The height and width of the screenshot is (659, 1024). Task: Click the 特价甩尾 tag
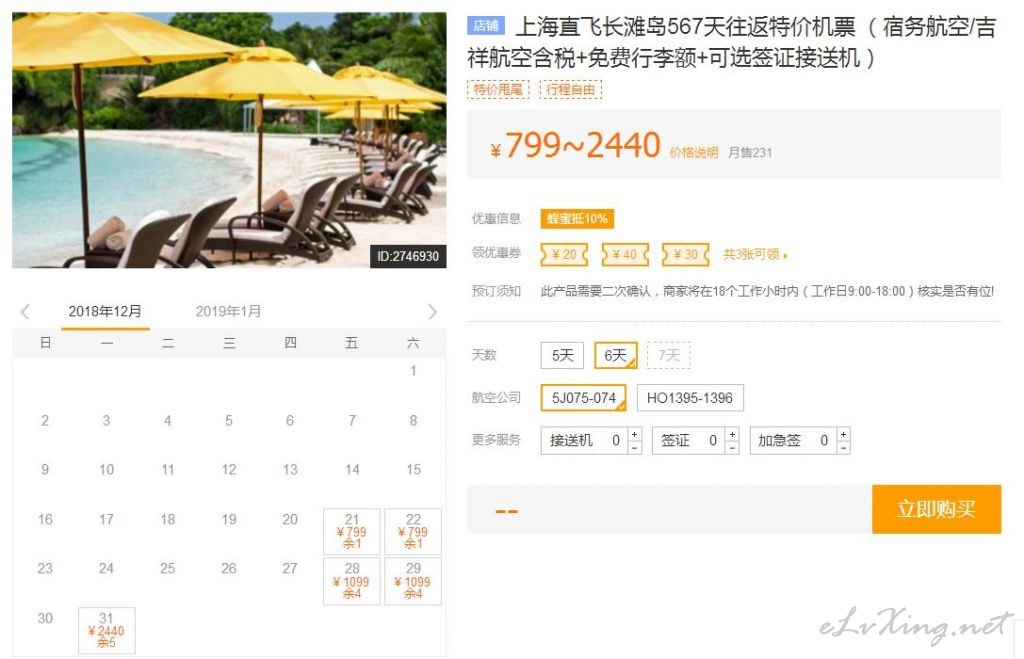pyautogui.click(x=498, y=89)
